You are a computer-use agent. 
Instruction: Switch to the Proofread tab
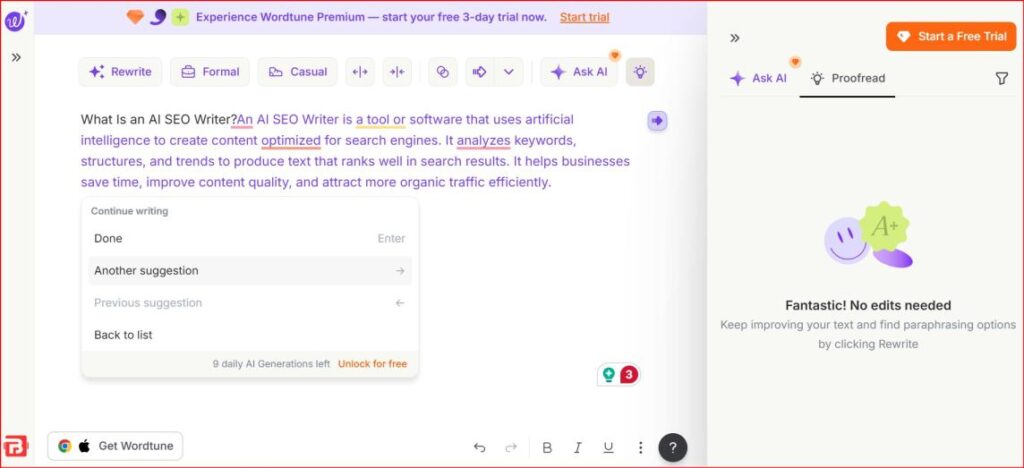coord(848,78)
